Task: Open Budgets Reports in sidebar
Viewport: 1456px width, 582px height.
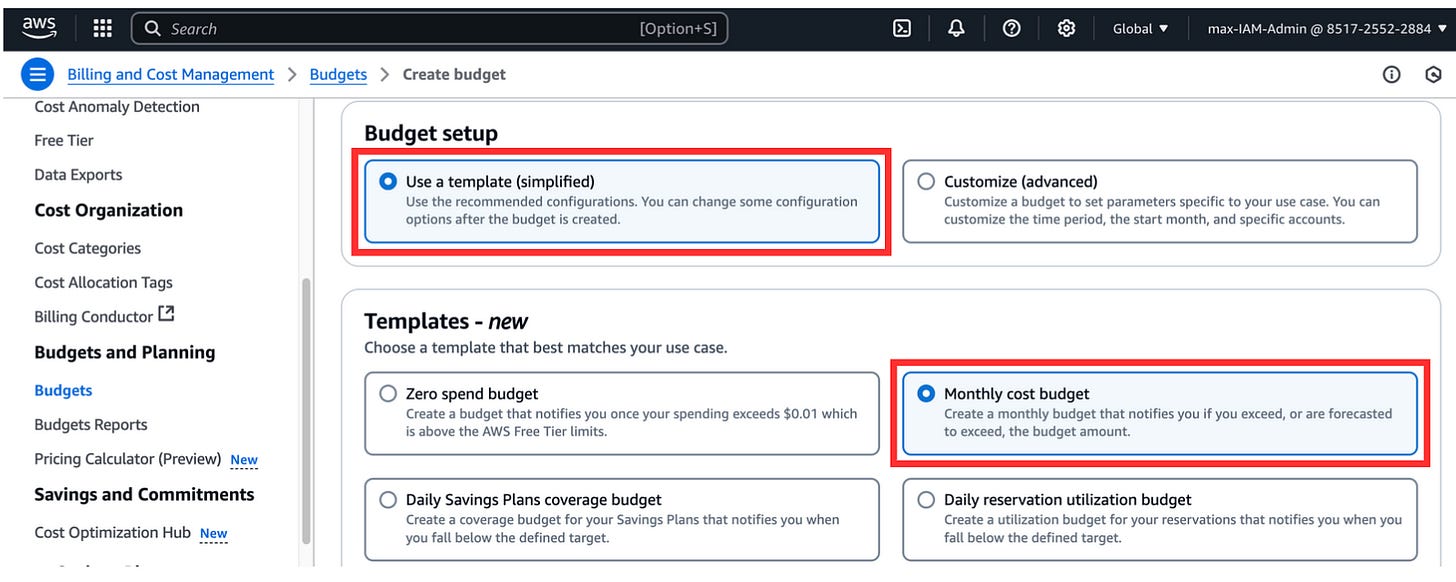Action: point(91,425)
